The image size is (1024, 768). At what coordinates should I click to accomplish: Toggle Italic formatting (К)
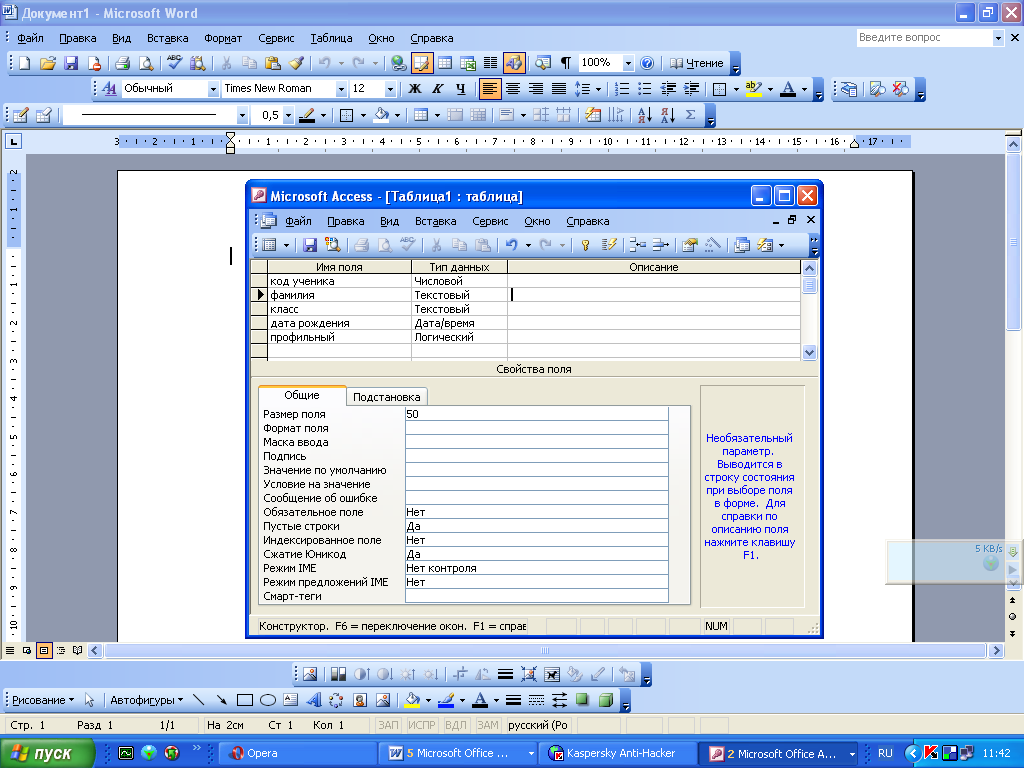438,89
